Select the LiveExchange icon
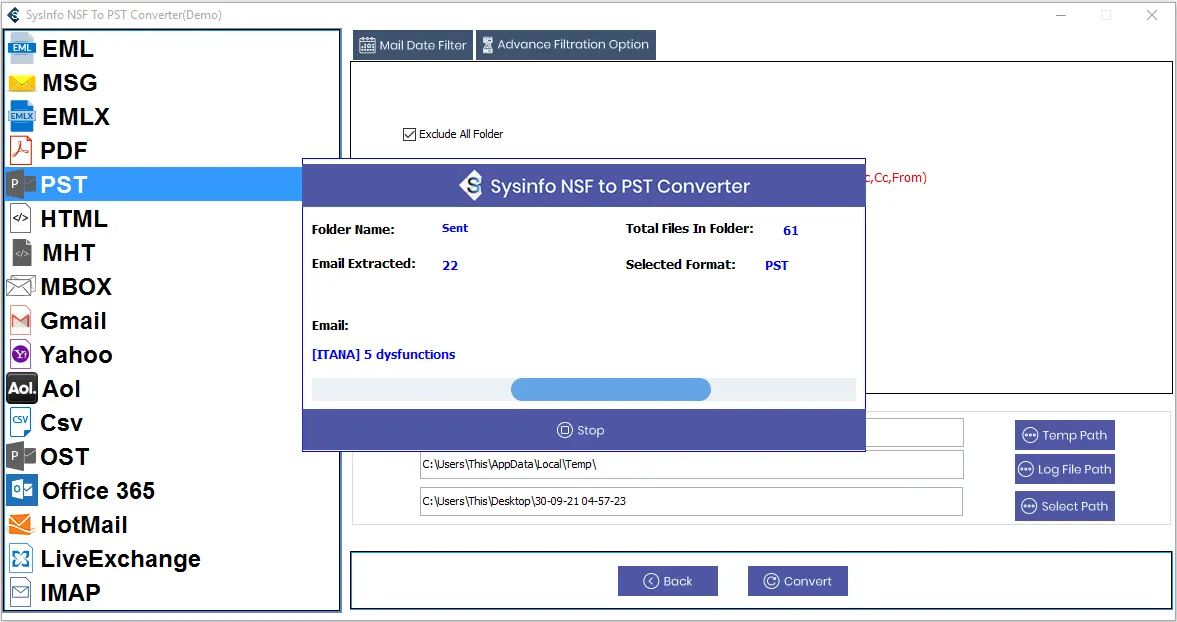 point(21,559)
